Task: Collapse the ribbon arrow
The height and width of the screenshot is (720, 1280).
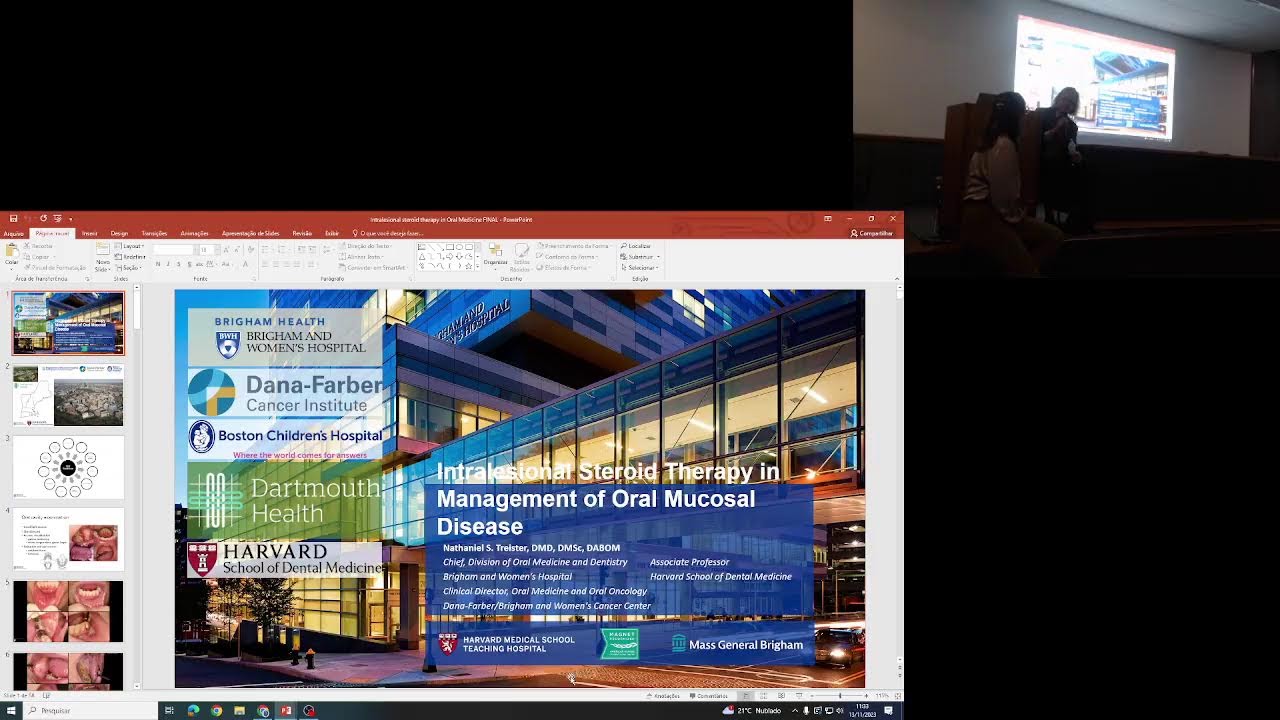Action: click(896, 279)
